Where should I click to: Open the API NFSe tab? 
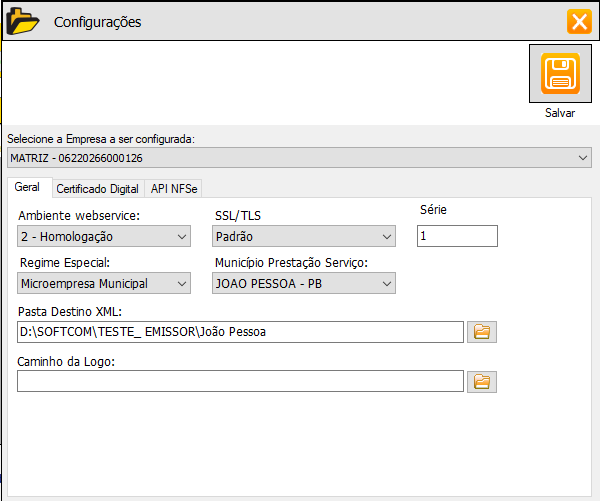pyautogui.click(x=174, y=188)
